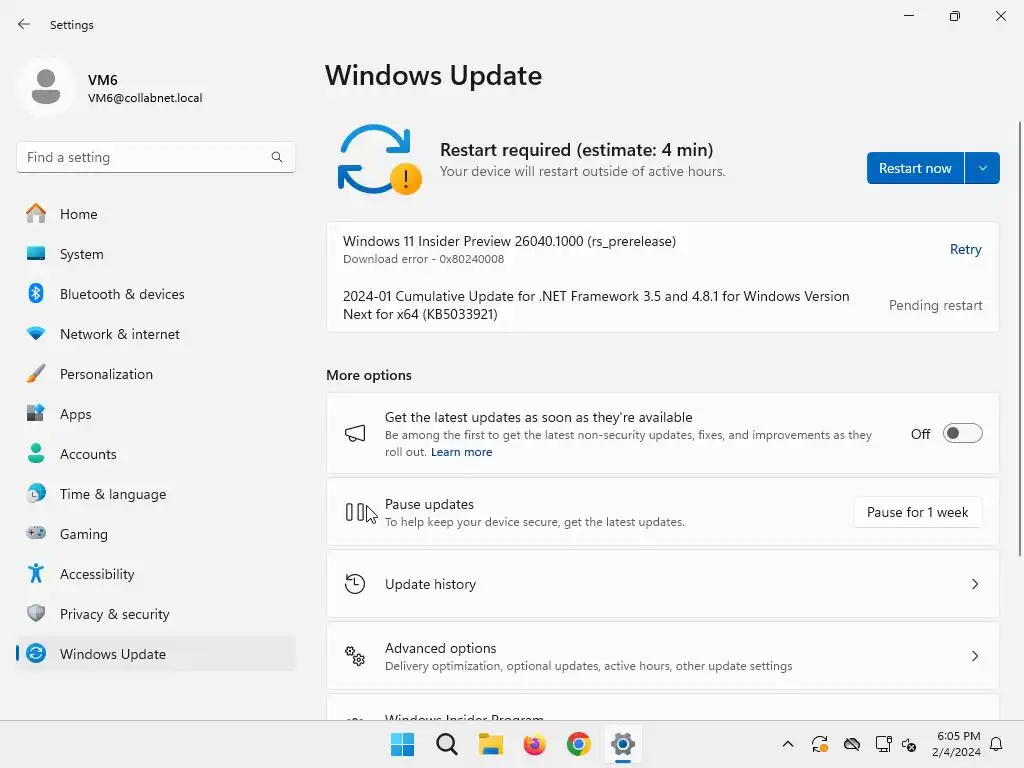The width and height of the screenshot is (1024, 768).
Task: Click the Network wifi icon in sidebar
Action: click(x=36, y=334)
